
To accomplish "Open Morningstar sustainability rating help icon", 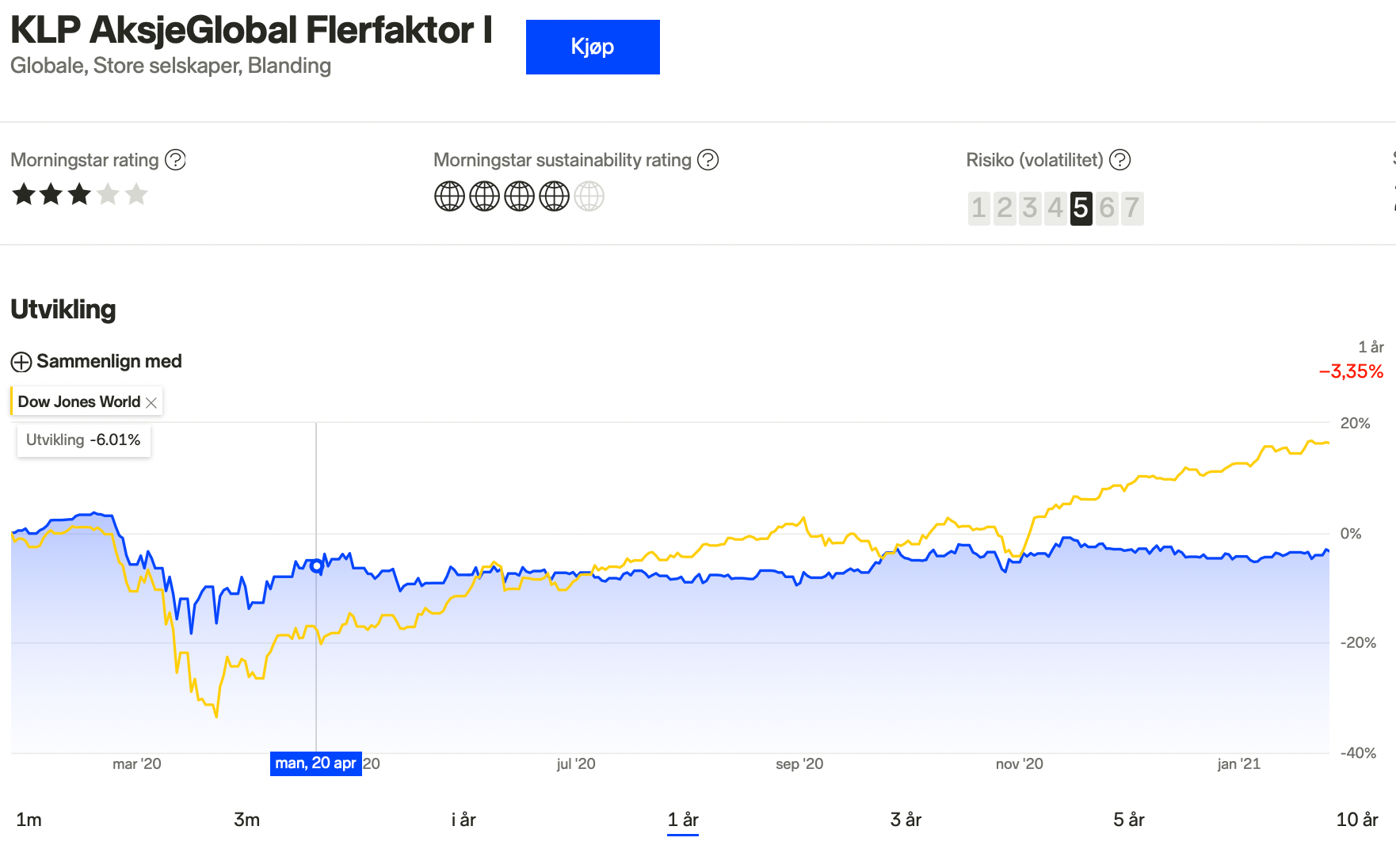I will click(x=708, y=160).
